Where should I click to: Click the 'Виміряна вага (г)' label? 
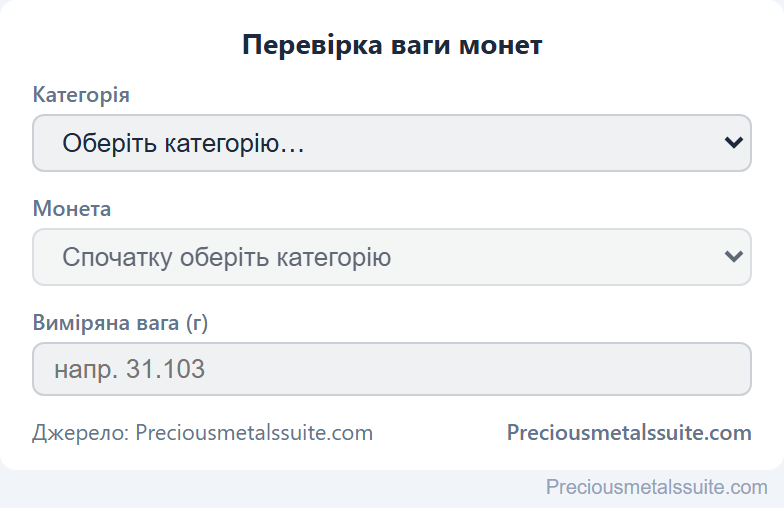(x=120, y=323)
